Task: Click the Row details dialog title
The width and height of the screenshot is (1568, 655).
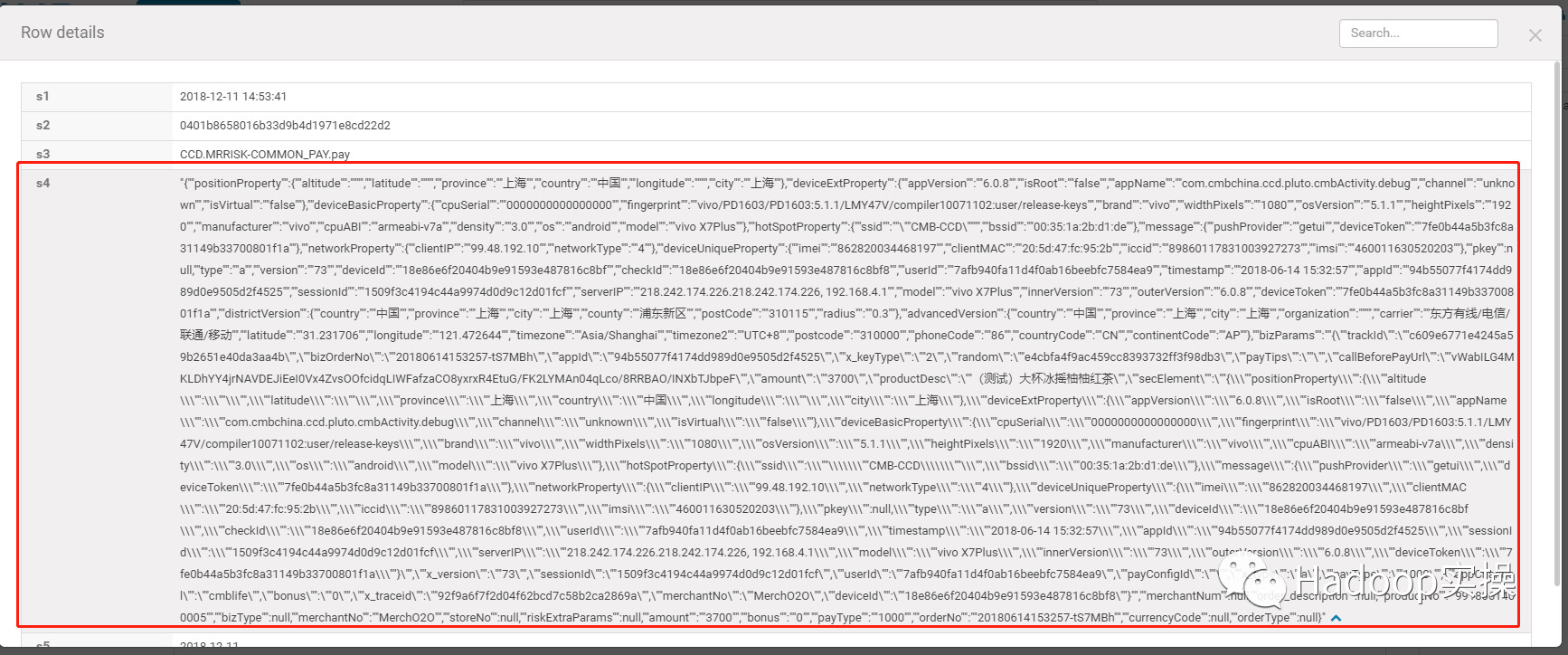Action: click(62, 33)
